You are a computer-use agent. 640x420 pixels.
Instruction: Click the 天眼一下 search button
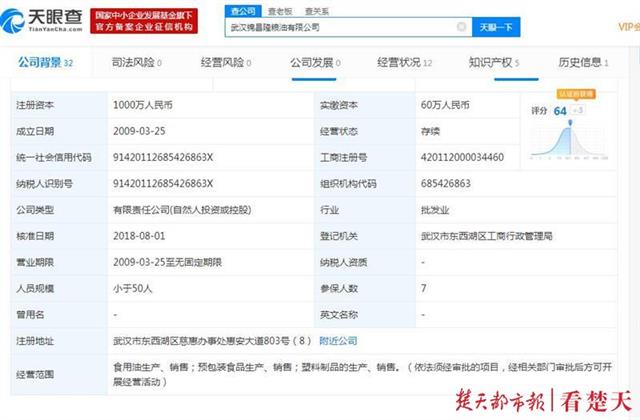click(496, 27)
